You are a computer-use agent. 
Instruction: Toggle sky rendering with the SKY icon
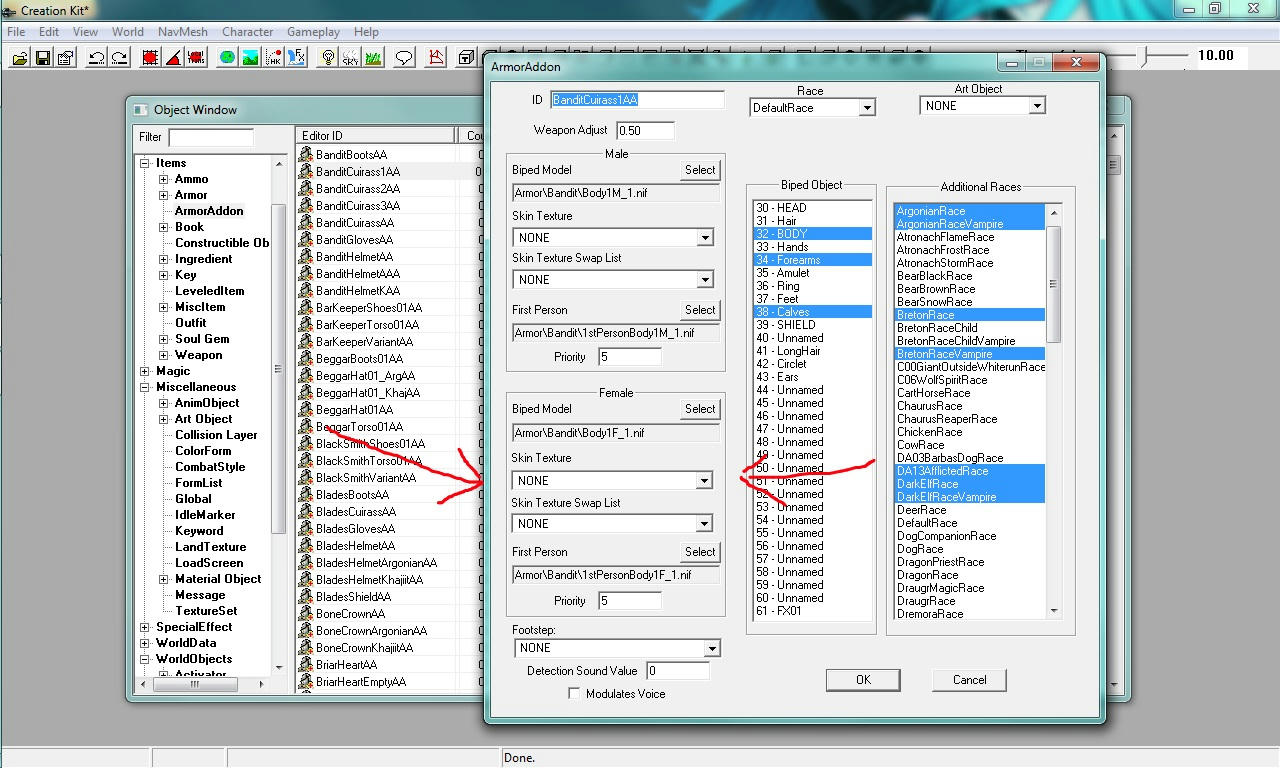(x=351, y=57)
